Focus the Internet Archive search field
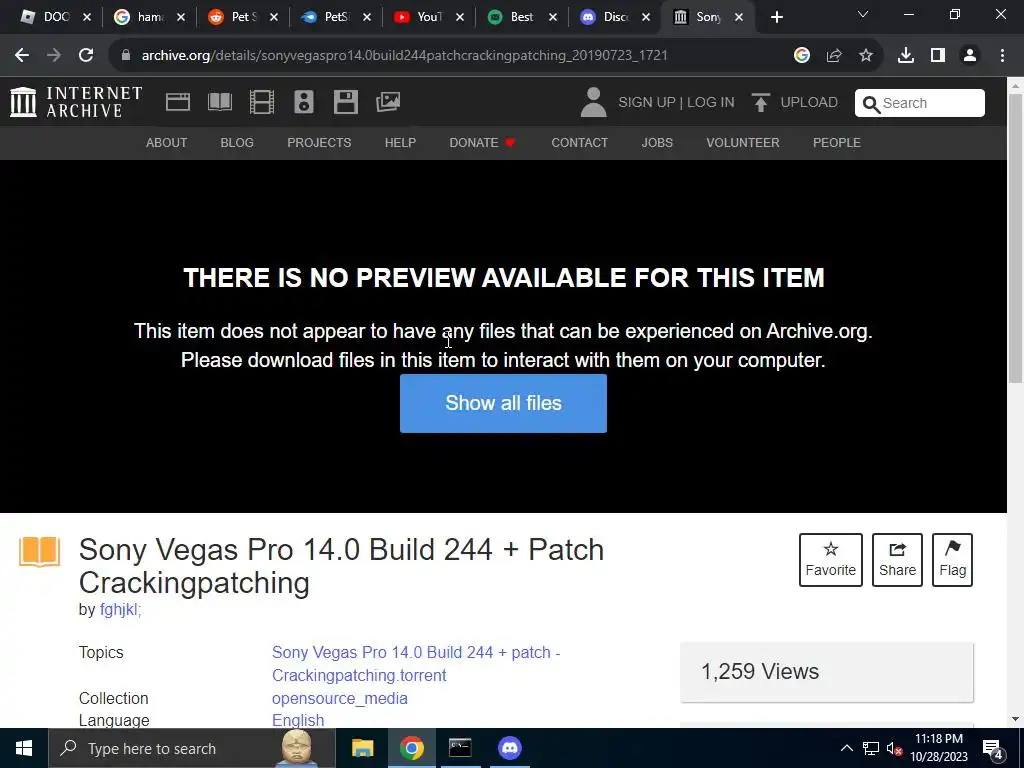Viewport: 1024px width, 768px height. pyautogui.click(x=920, y=103)
